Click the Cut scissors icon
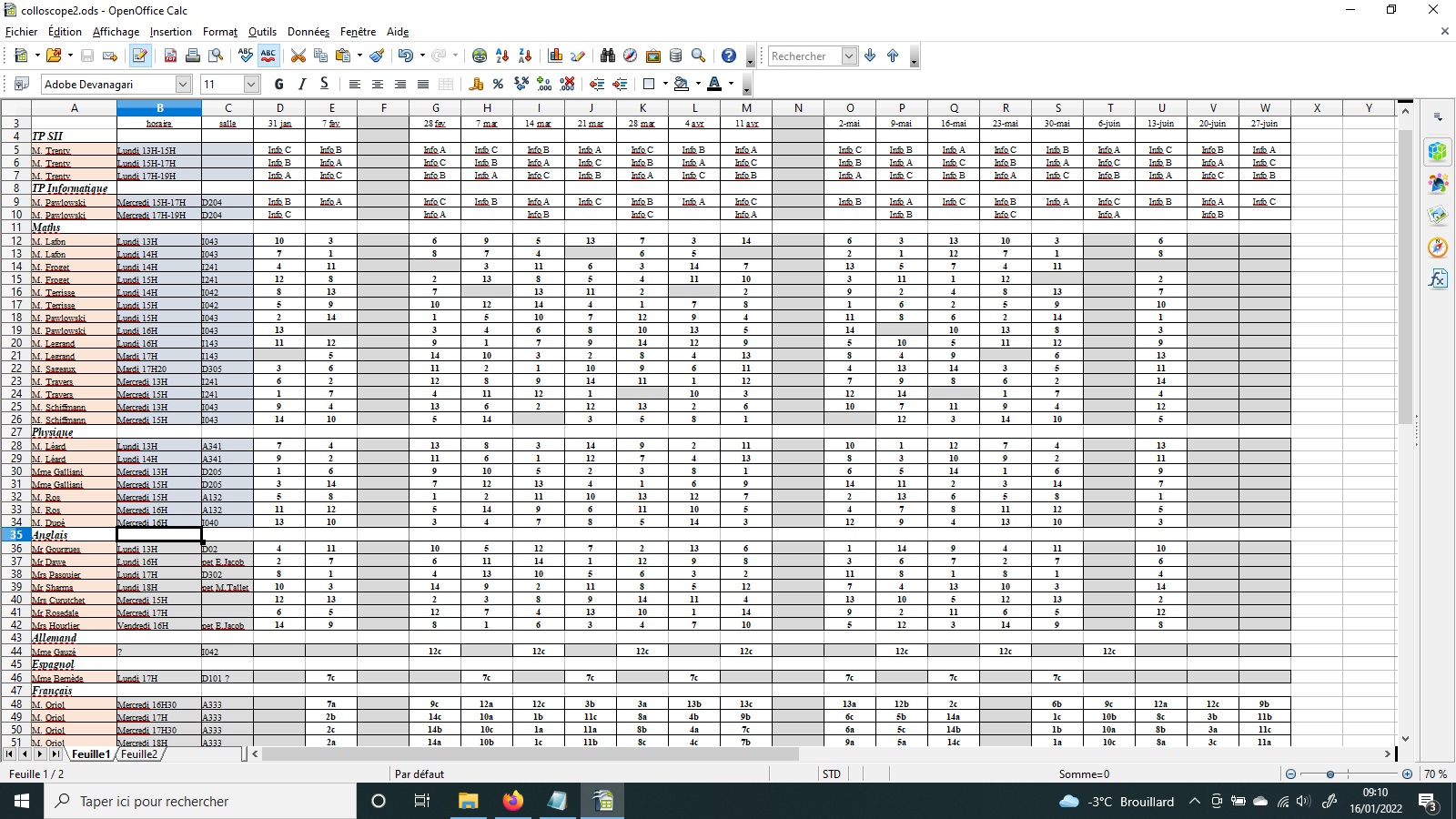Screen dimensions: 1456x819 tap(298, 56)
